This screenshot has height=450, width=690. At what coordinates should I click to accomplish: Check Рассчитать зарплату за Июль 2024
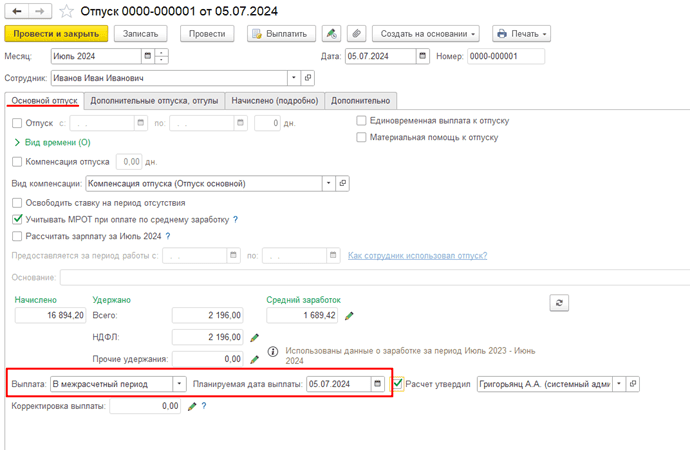(17, 236)
